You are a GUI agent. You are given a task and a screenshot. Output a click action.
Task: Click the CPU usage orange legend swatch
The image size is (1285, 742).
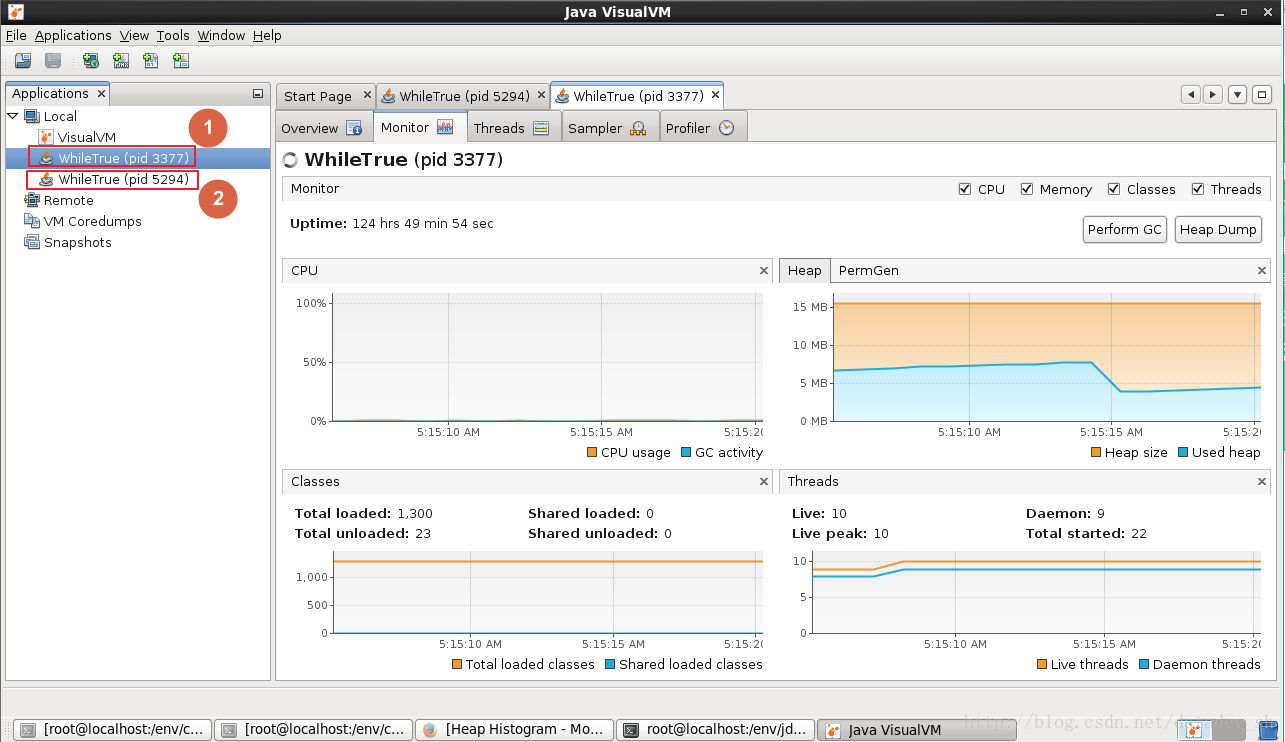coord(592,452)
